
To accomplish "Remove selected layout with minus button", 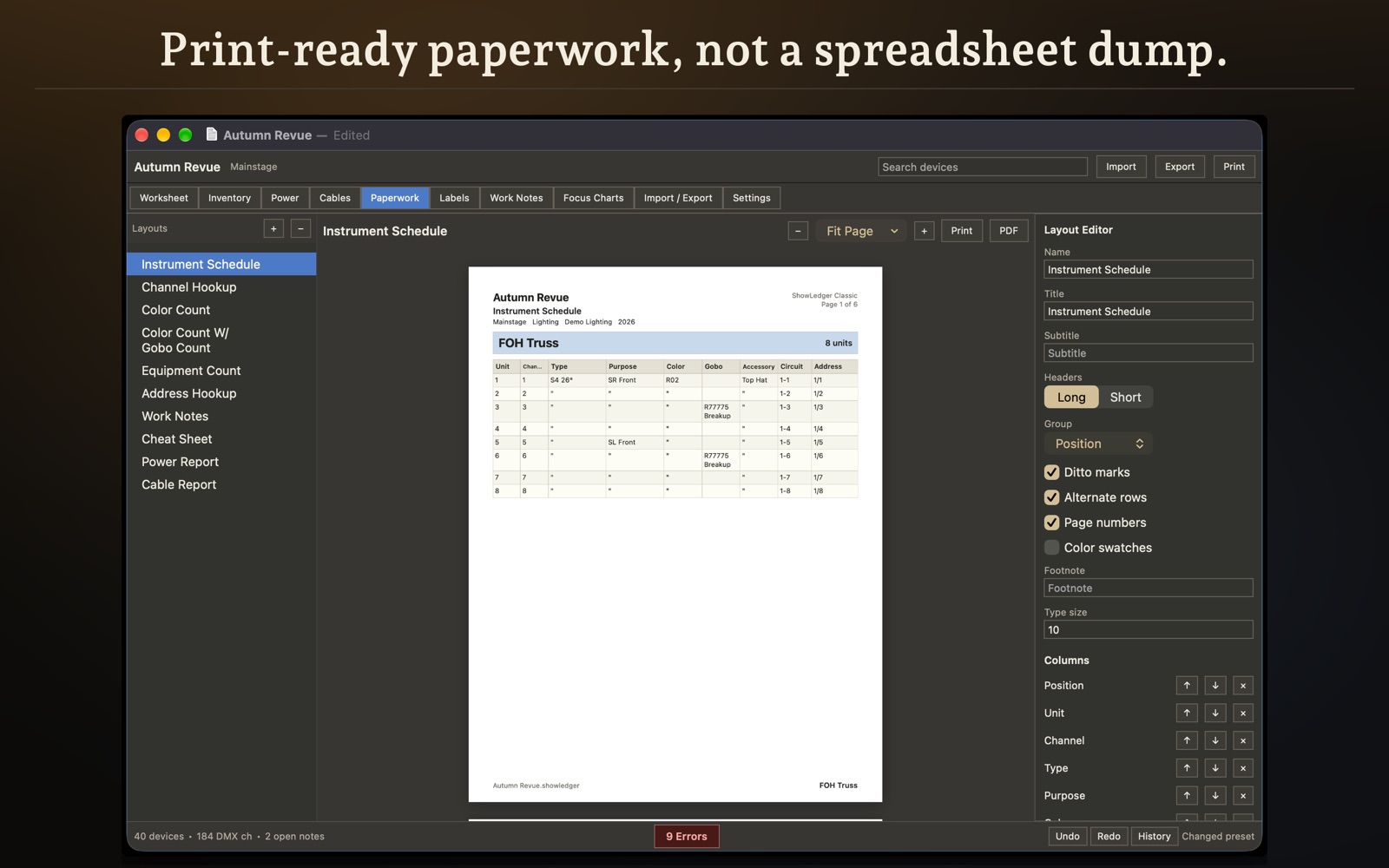I will (x=300, y=228).
